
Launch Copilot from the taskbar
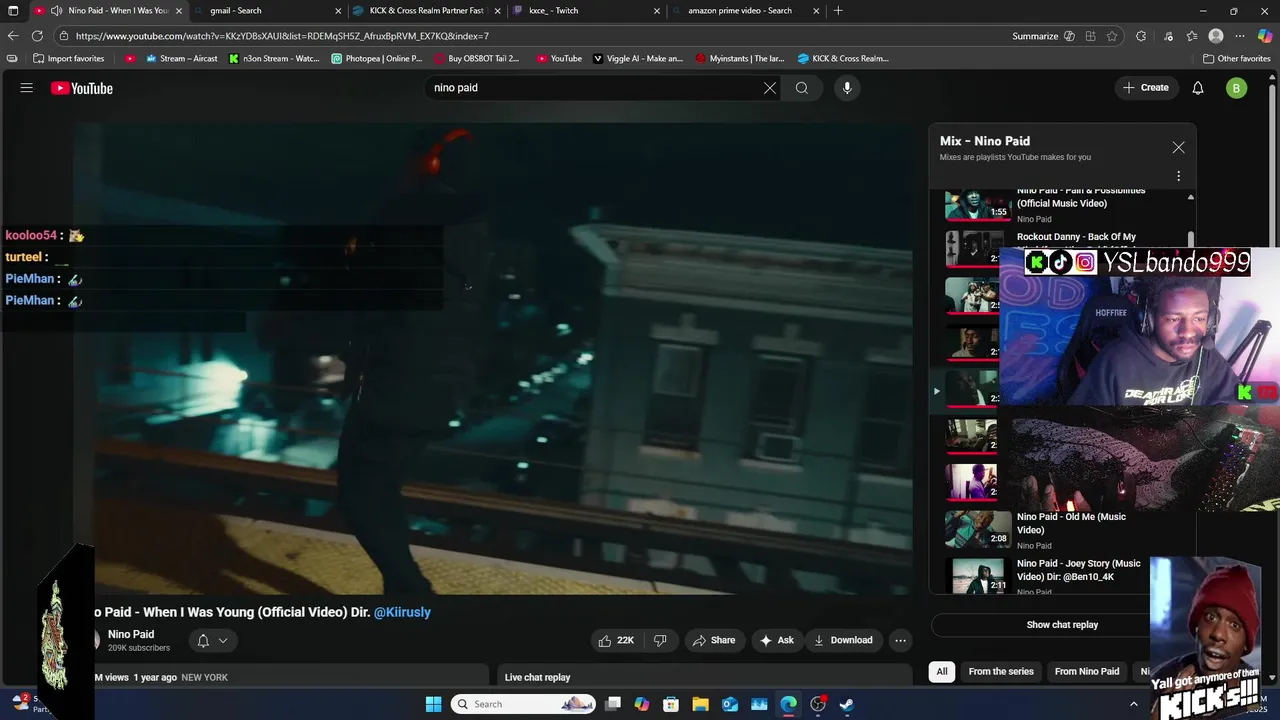tap(642, 704)
